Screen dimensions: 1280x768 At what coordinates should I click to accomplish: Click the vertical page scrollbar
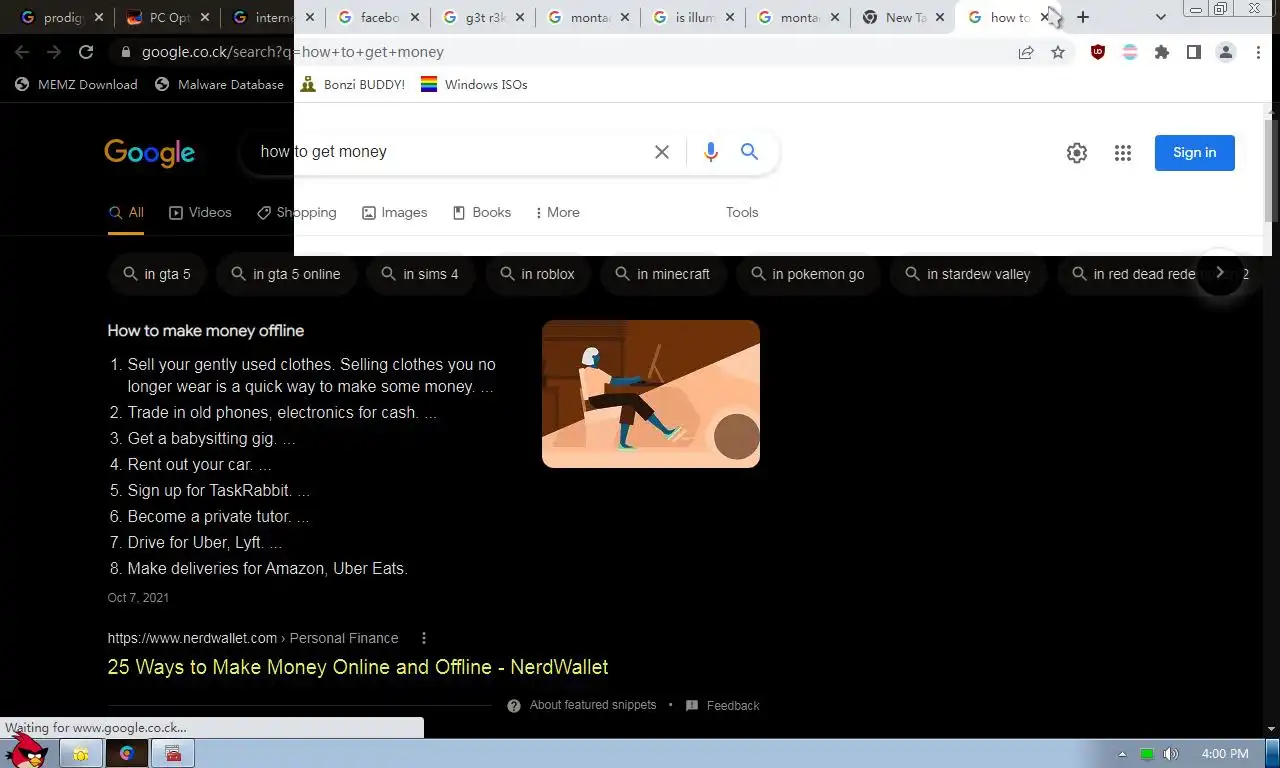1272,170
